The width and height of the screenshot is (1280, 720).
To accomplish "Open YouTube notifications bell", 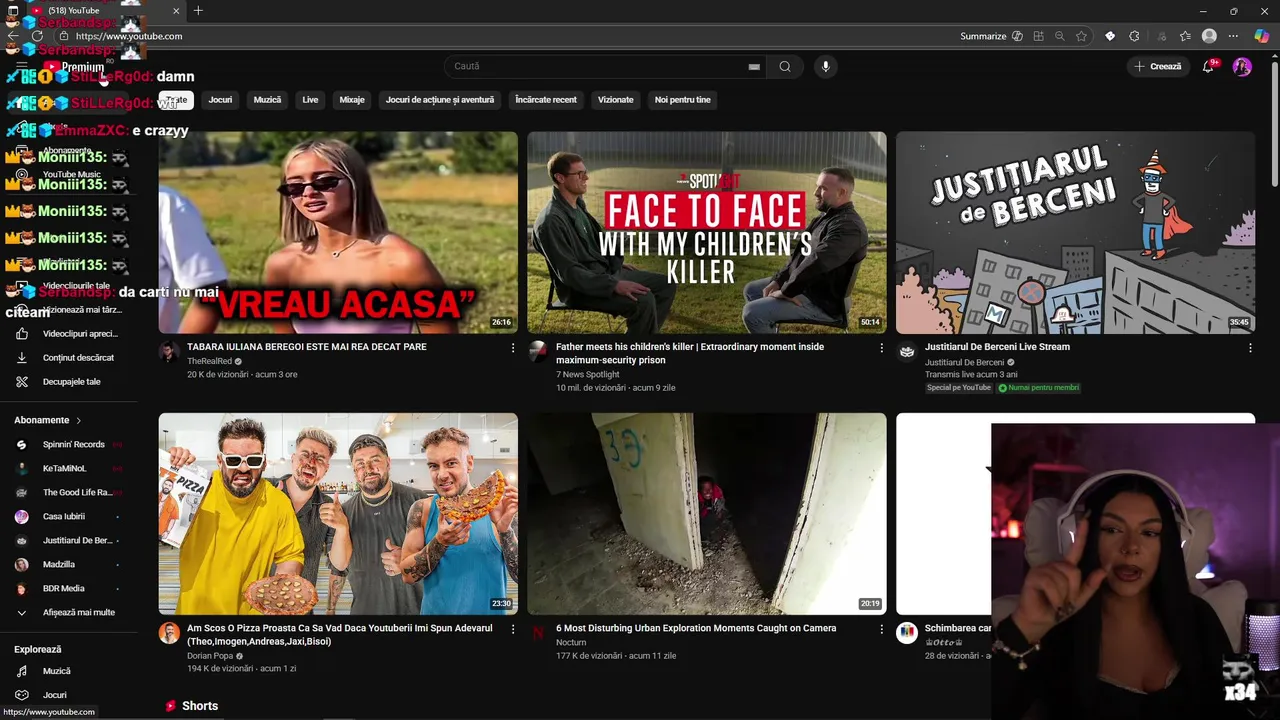I will point(1208,67).
